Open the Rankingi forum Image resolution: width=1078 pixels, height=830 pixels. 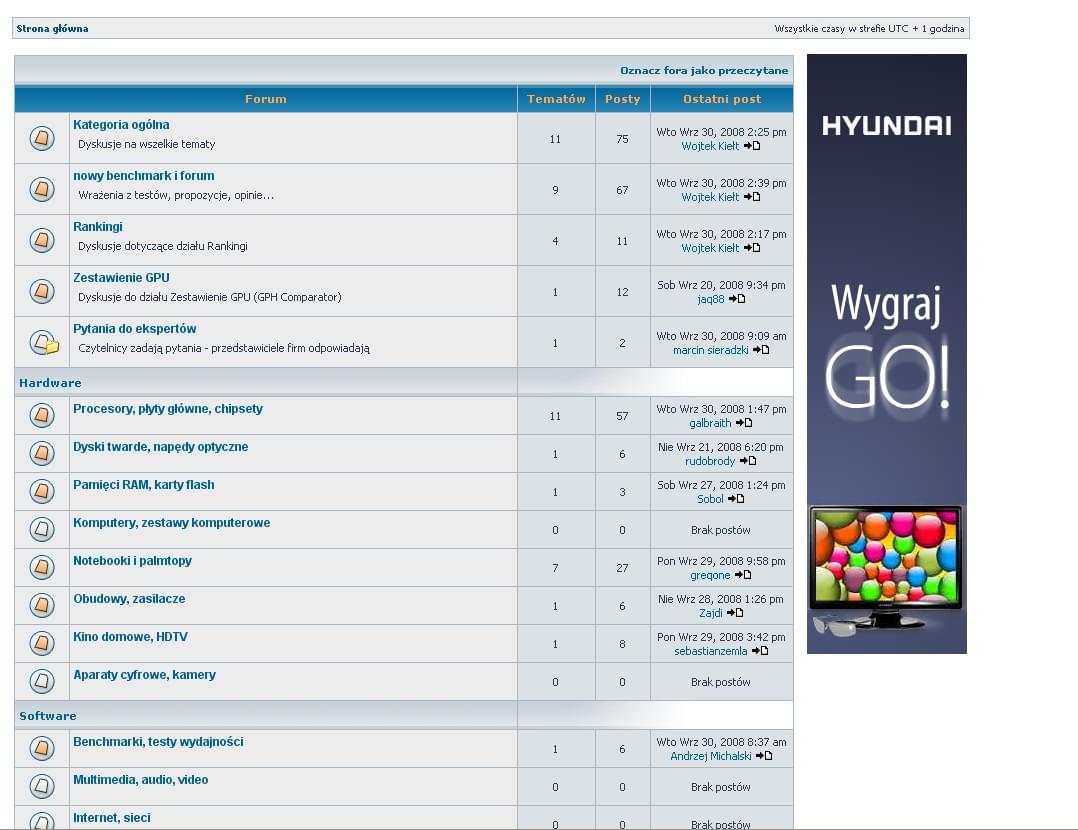pos(98,226)
